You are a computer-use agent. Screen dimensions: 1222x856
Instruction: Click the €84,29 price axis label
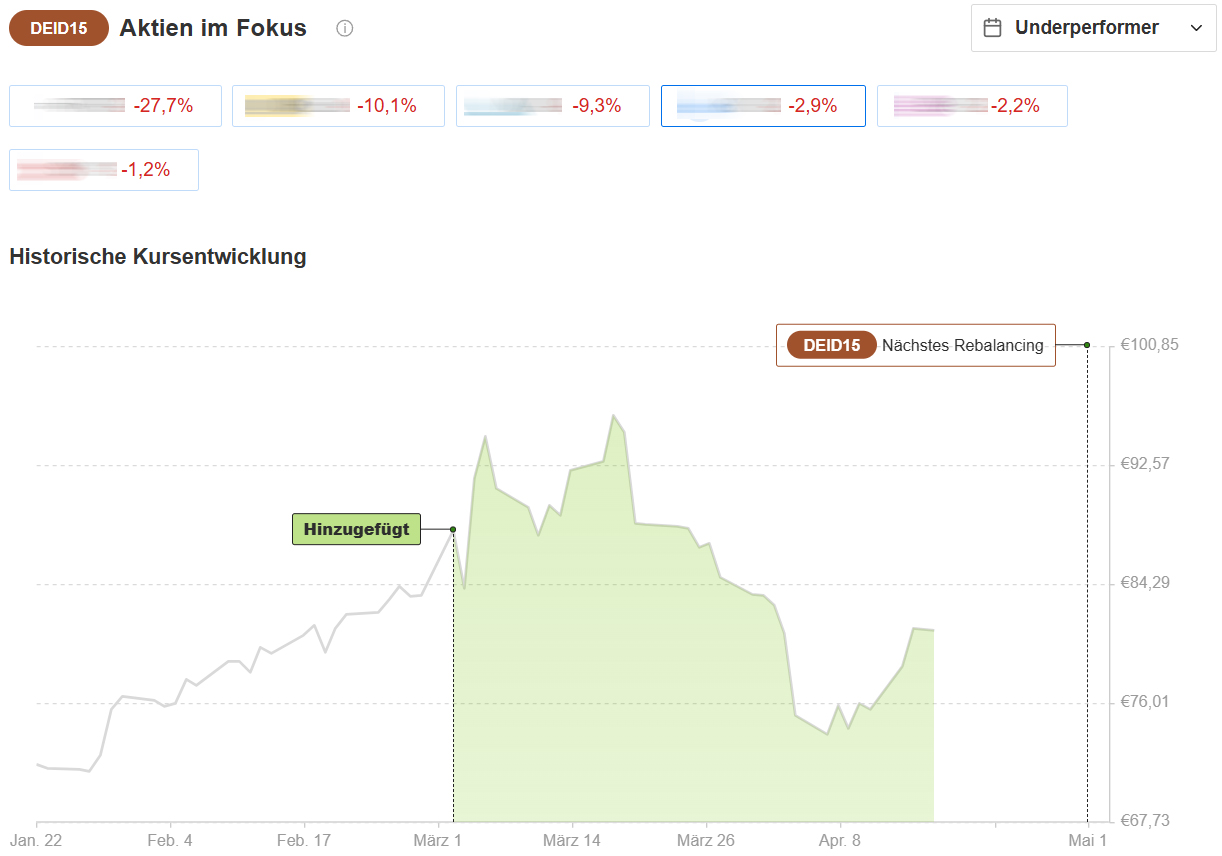[x=1145, y=583]
